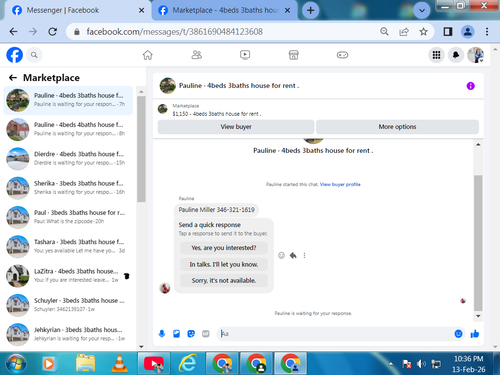Open Sherika 3beds 3baths conversation

tap(68, 188)
